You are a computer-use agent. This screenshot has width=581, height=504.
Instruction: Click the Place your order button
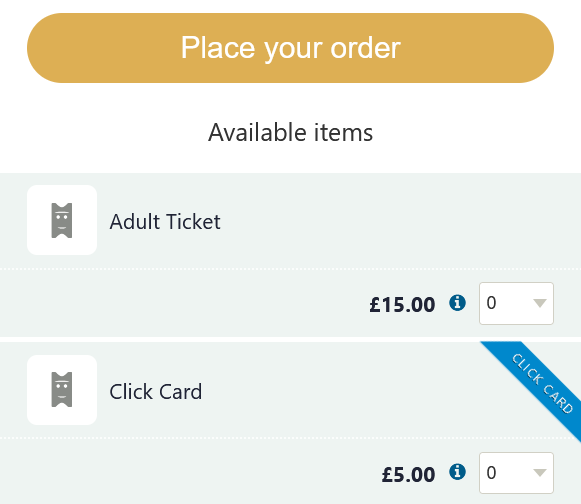[290, 48]
